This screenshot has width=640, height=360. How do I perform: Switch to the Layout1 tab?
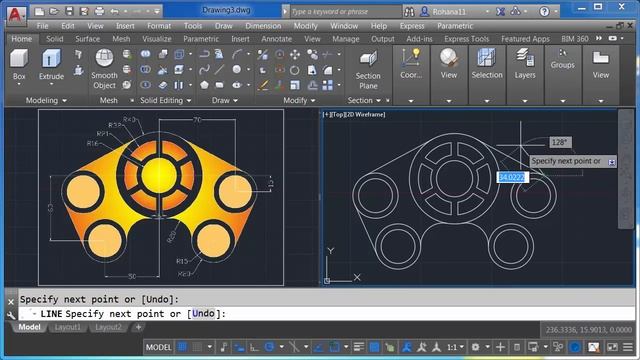68,327
